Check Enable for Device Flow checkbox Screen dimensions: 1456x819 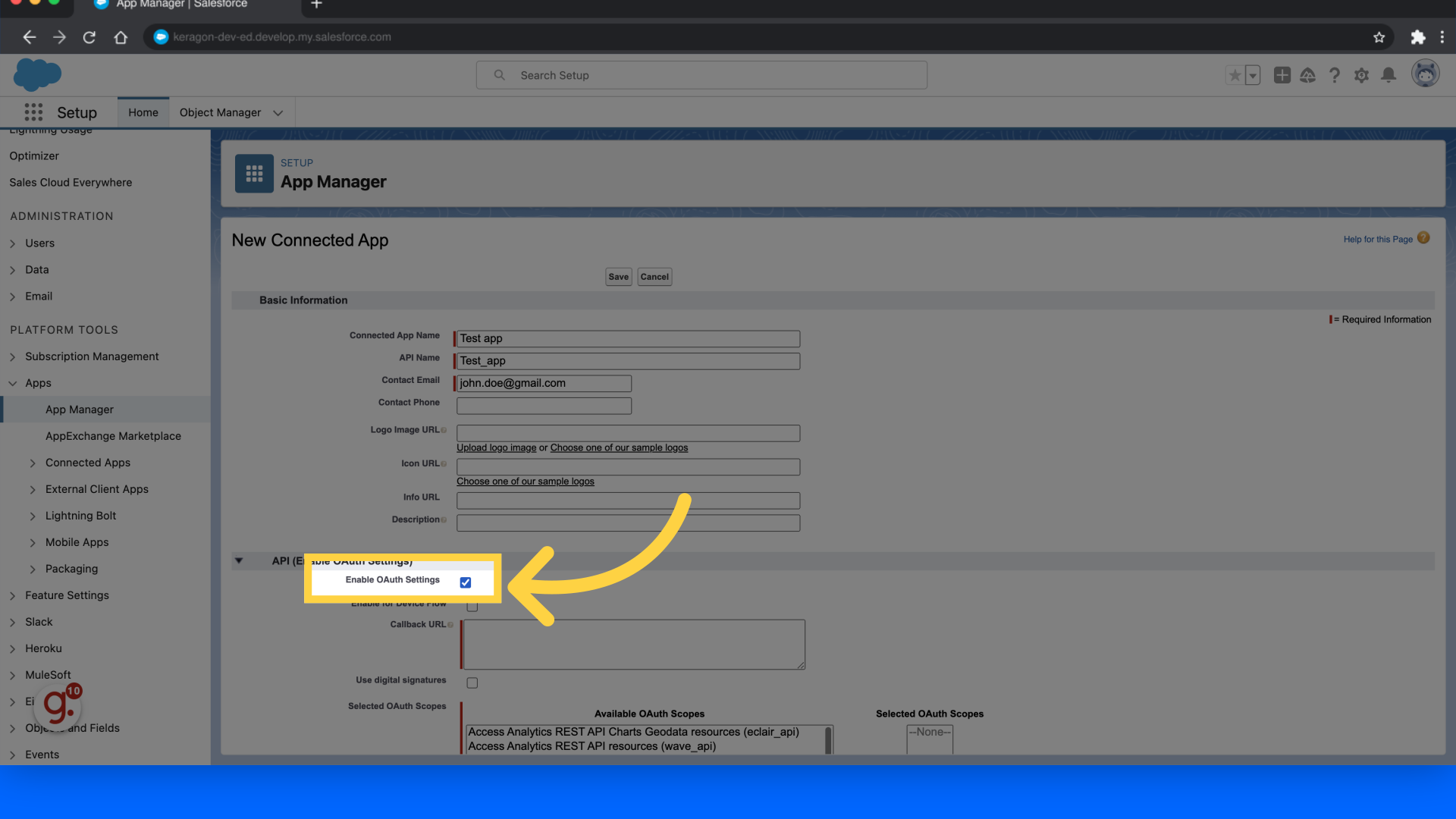coord(472,606)
